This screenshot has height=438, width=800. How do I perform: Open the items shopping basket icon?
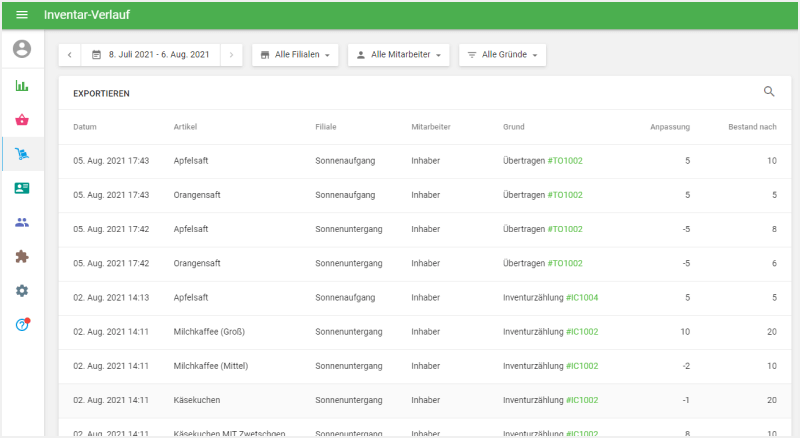(x=22, y=120)
